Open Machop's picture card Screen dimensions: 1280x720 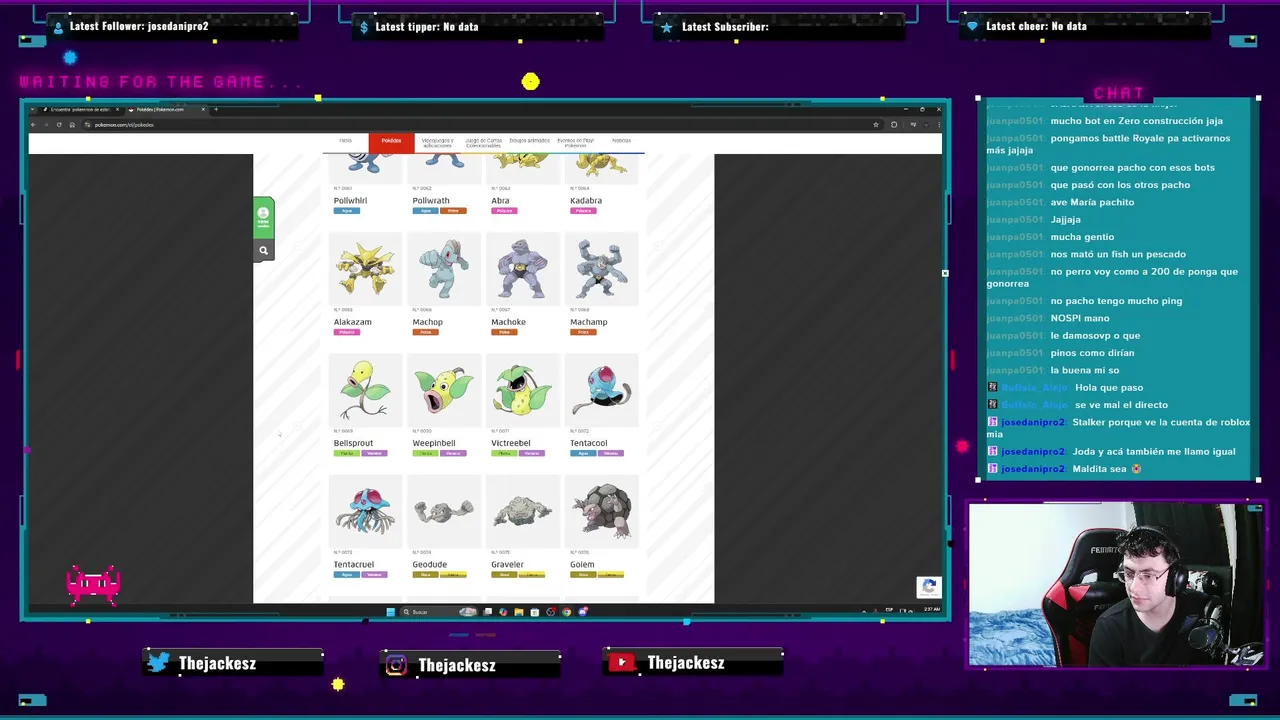coord(444,269)
